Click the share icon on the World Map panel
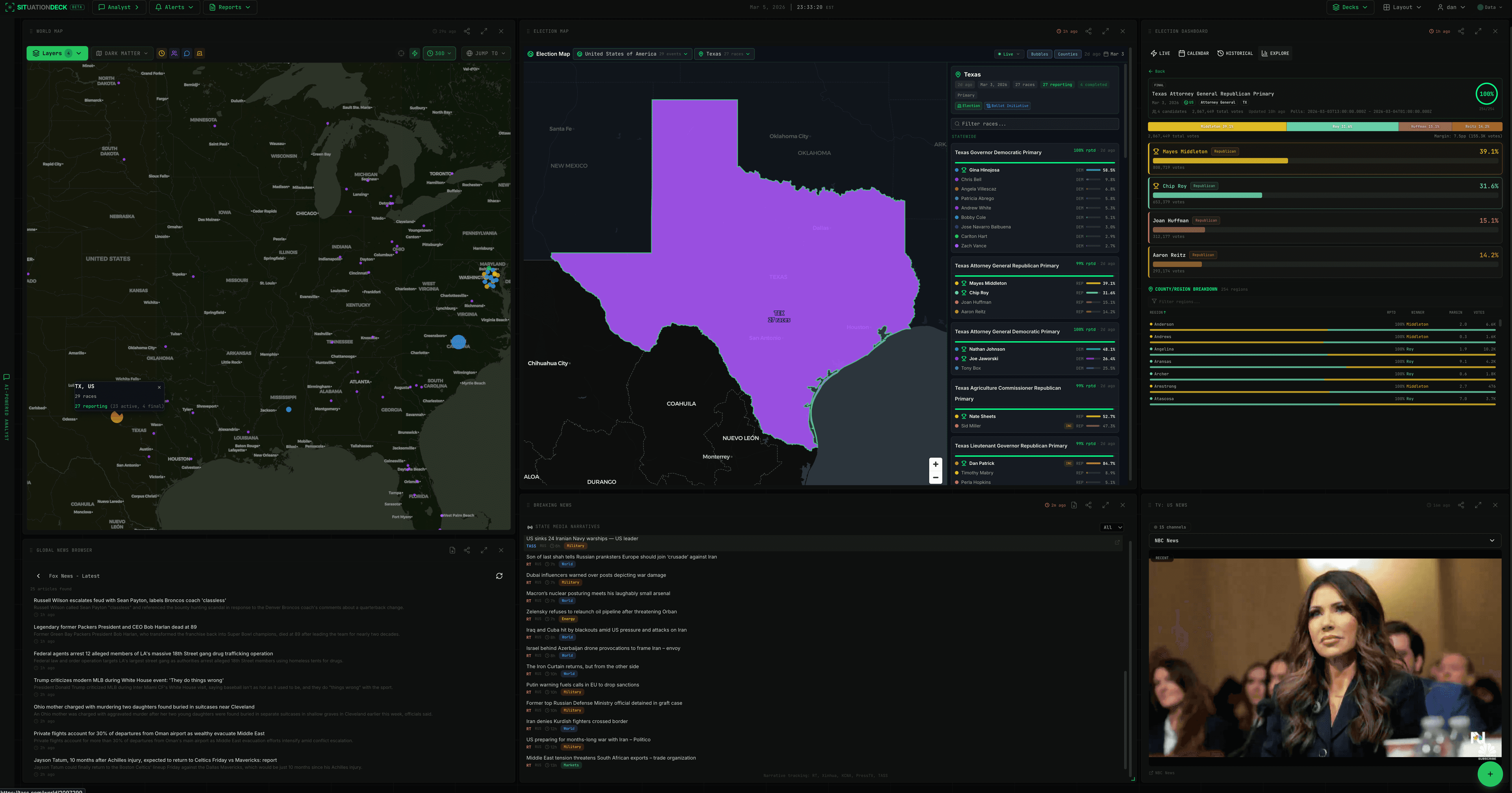 pos(467,31)
